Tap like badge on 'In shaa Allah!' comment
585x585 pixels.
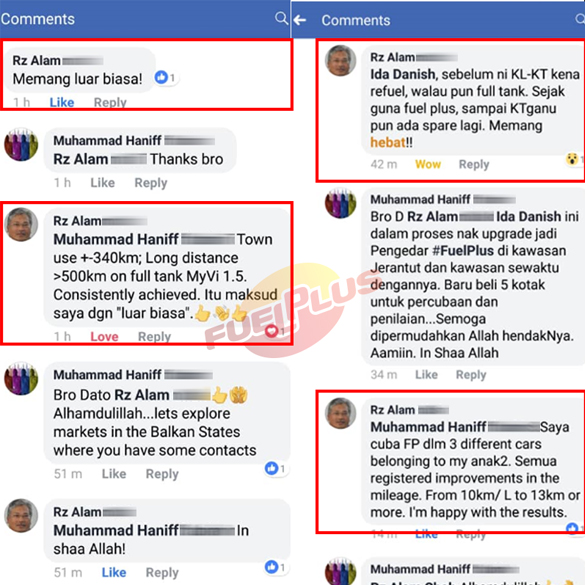[x=275, y=567]
